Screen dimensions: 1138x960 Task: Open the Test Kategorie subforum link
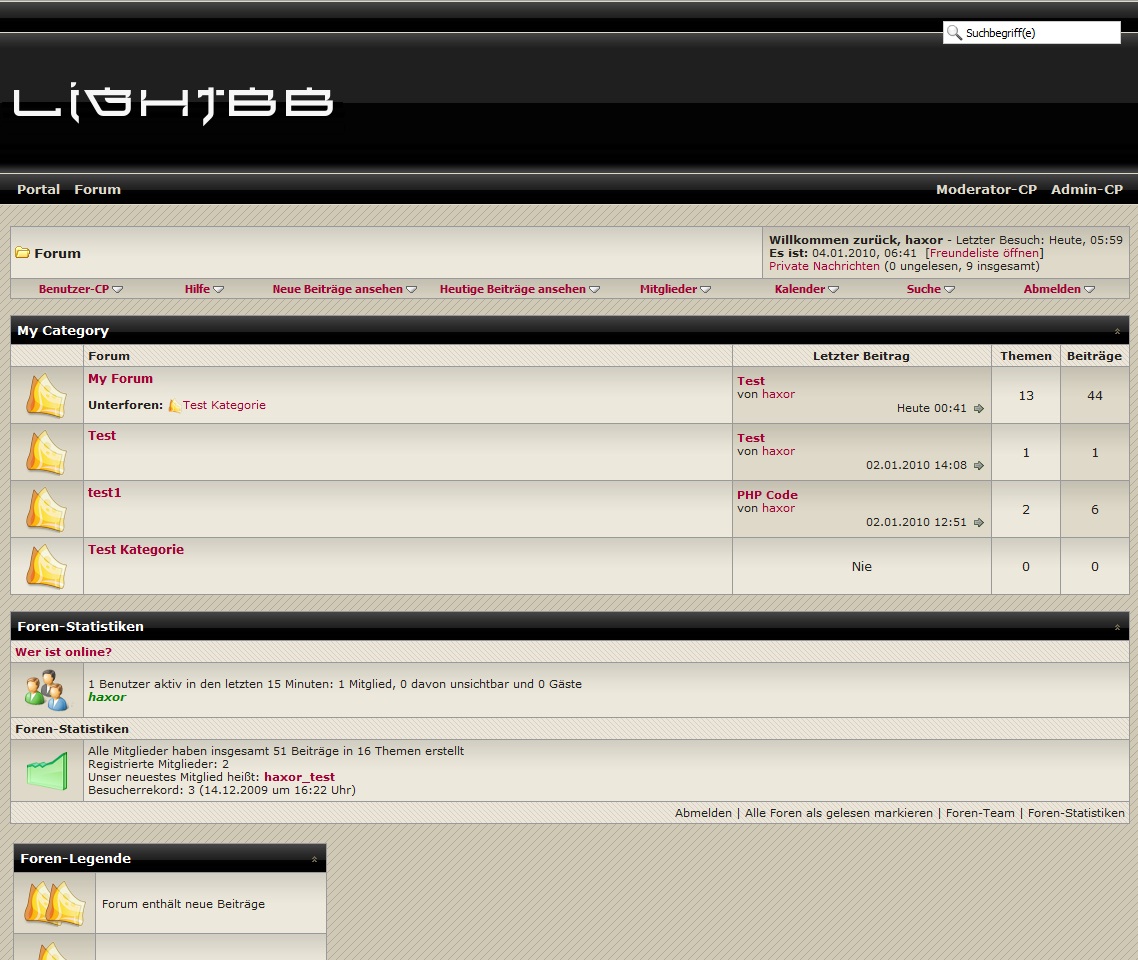coord(224,405)
